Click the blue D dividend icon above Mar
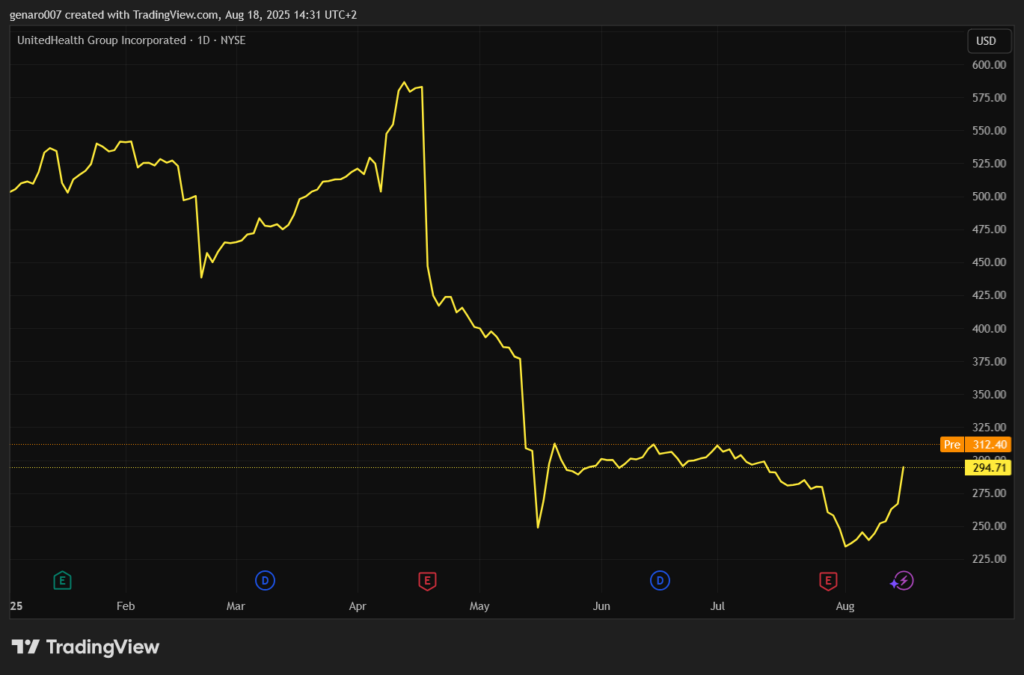Screen dimensions: 1024x675 tap(265, 580)
